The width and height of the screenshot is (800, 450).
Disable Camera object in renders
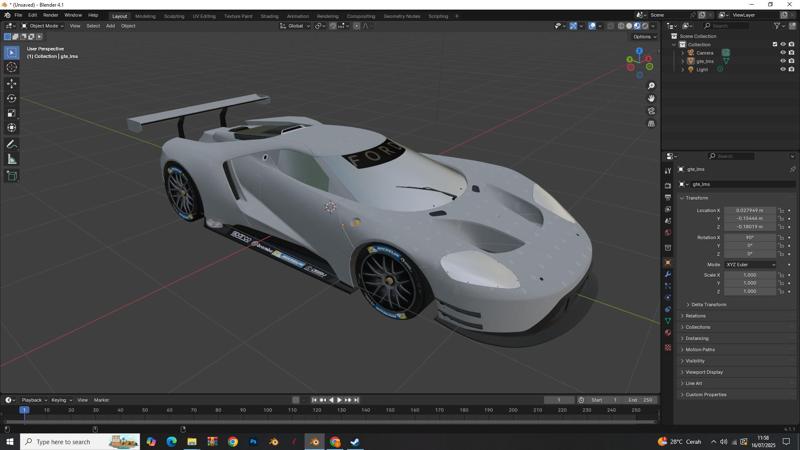pyautogui.click(x=791, y=53)
